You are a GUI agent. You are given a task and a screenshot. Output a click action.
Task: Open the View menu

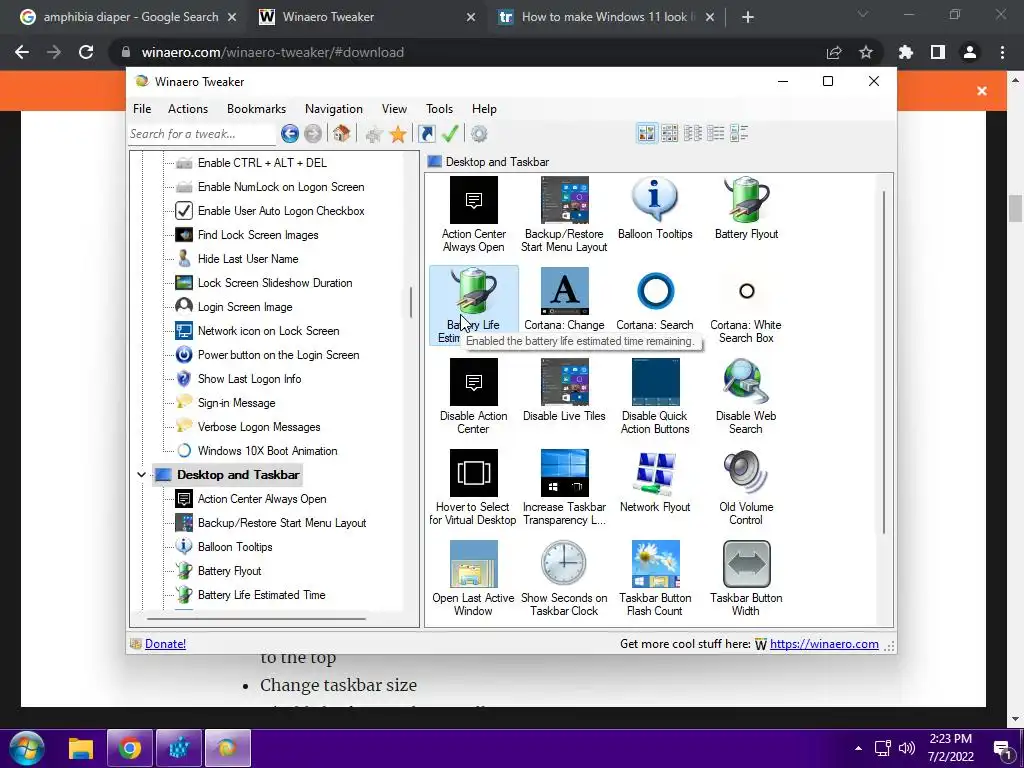[x=394, y=109]
